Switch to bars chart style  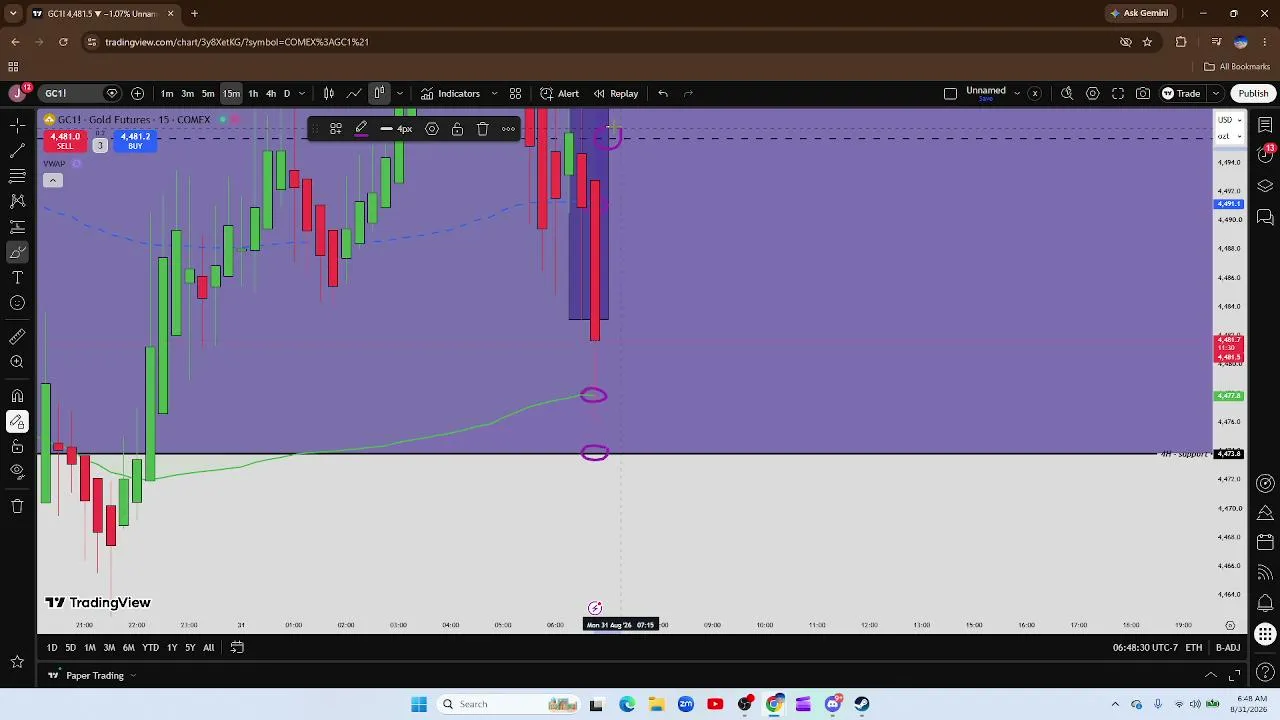pos(329,93)
